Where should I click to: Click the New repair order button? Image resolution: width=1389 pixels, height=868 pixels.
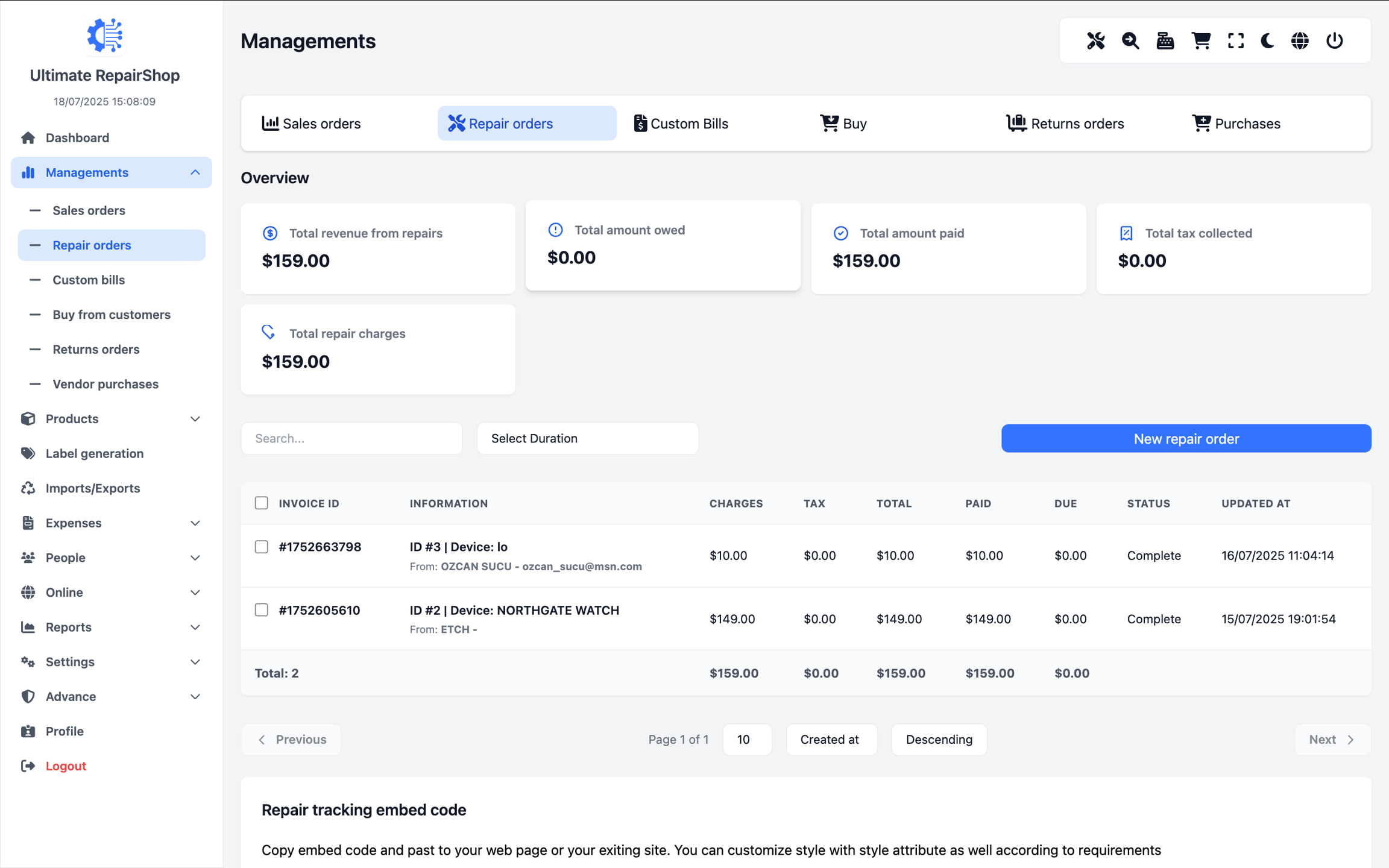point(1186,438)
